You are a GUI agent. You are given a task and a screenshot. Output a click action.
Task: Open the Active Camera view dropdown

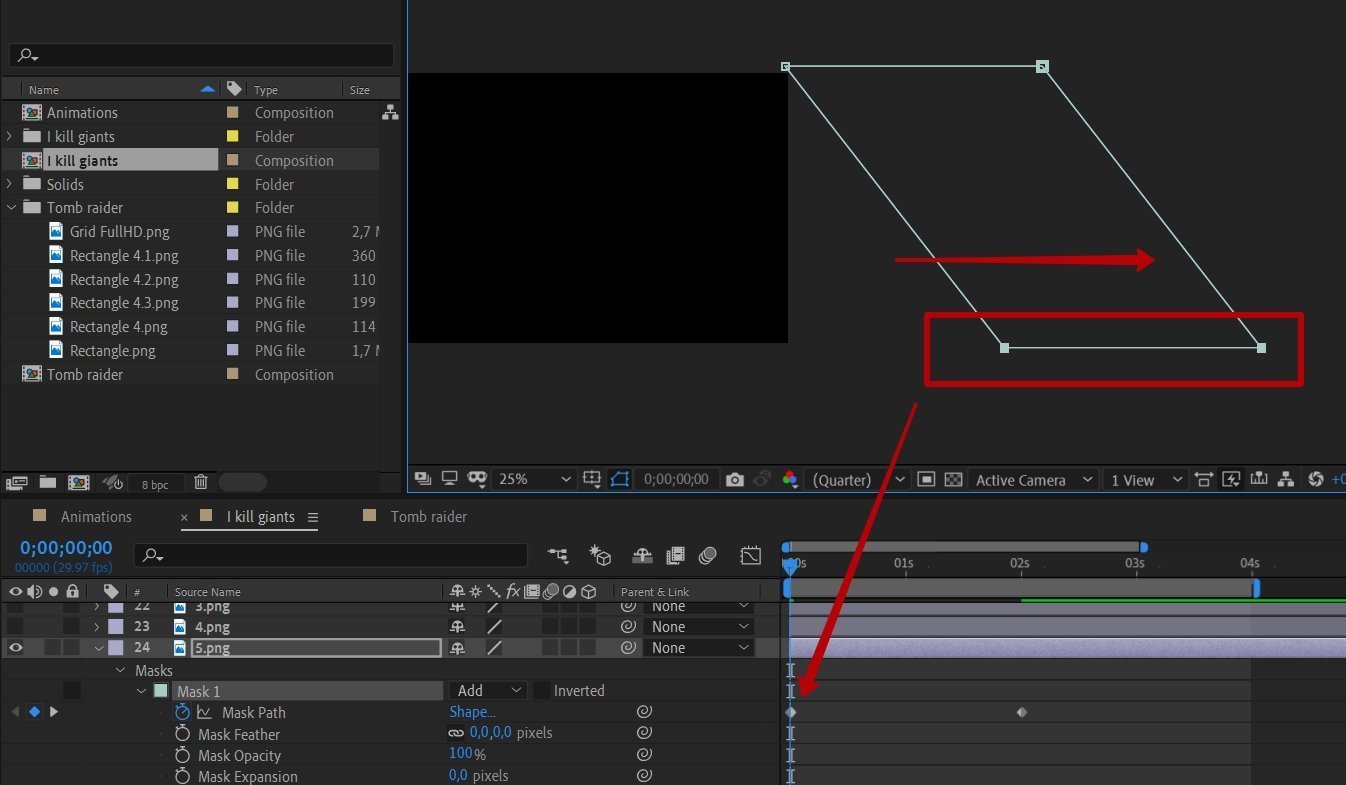point(1034,480)
